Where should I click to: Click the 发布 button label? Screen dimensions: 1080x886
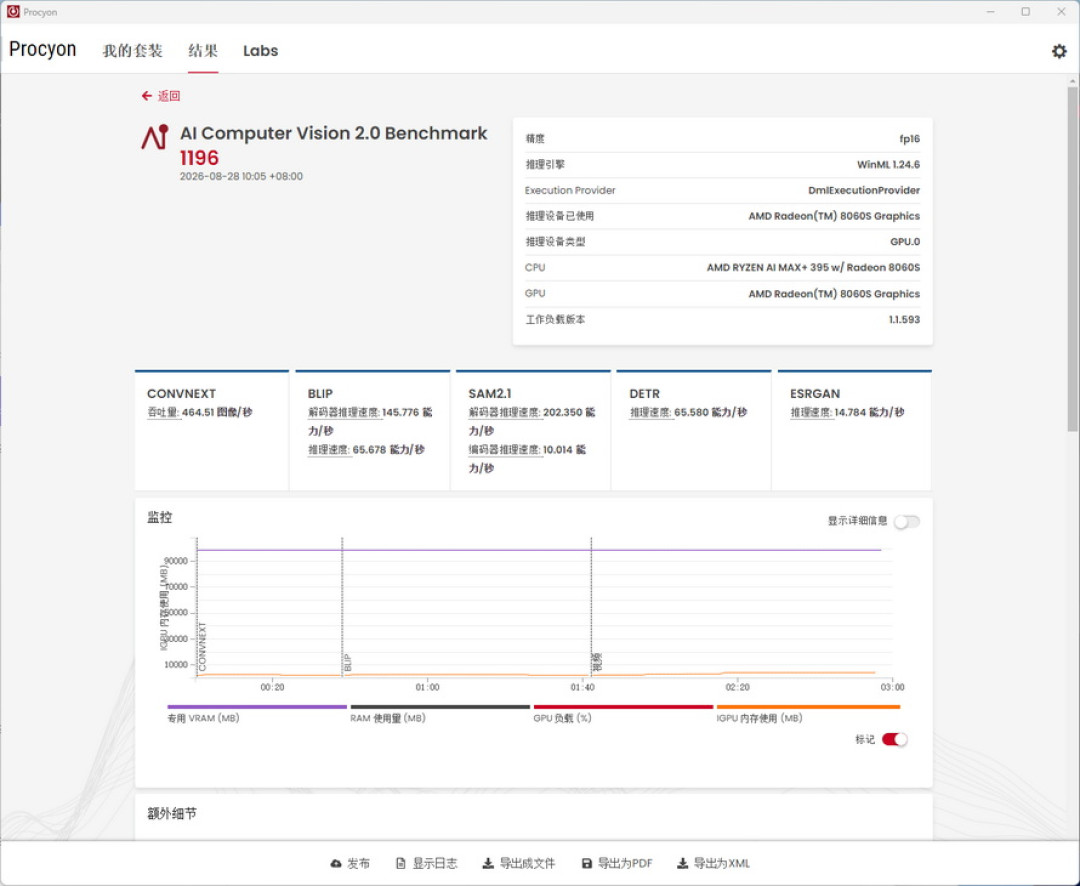pos(358,863)
